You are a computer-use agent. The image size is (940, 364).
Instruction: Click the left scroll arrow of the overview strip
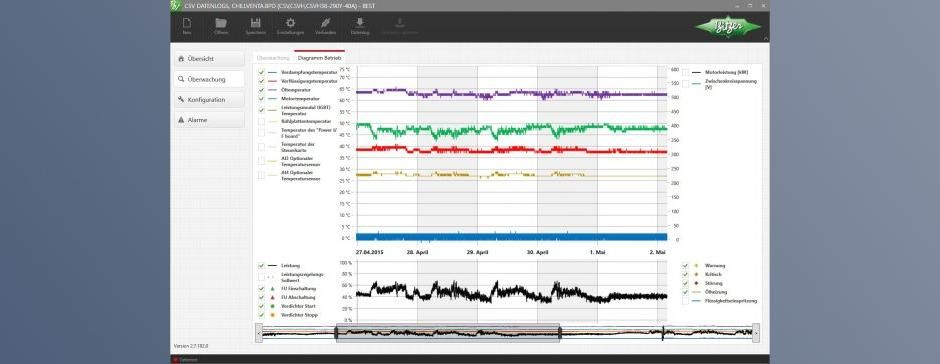point(259,333)
